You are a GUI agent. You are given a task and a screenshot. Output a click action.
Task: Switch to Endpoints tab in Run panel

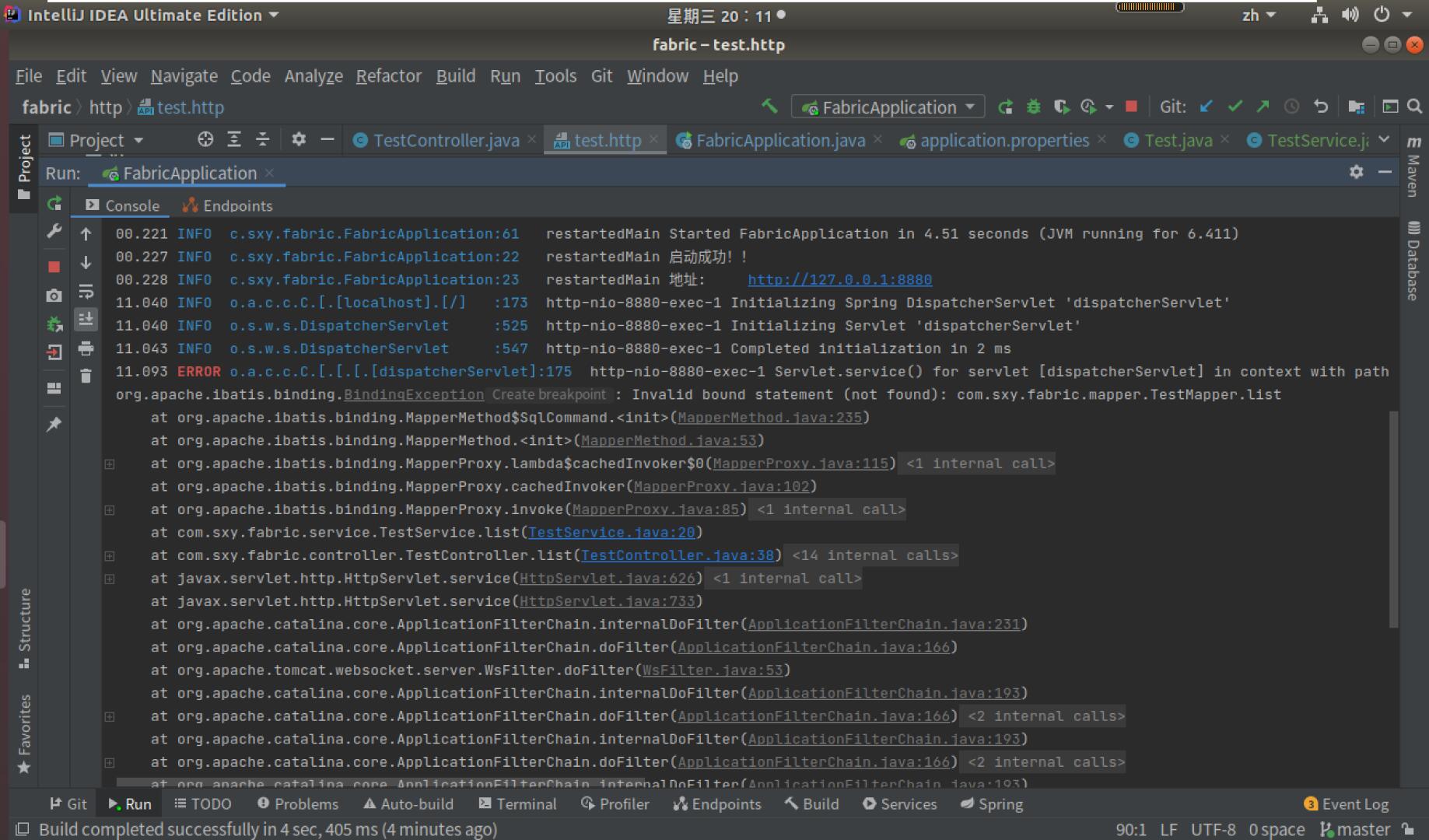click(227, 205)
